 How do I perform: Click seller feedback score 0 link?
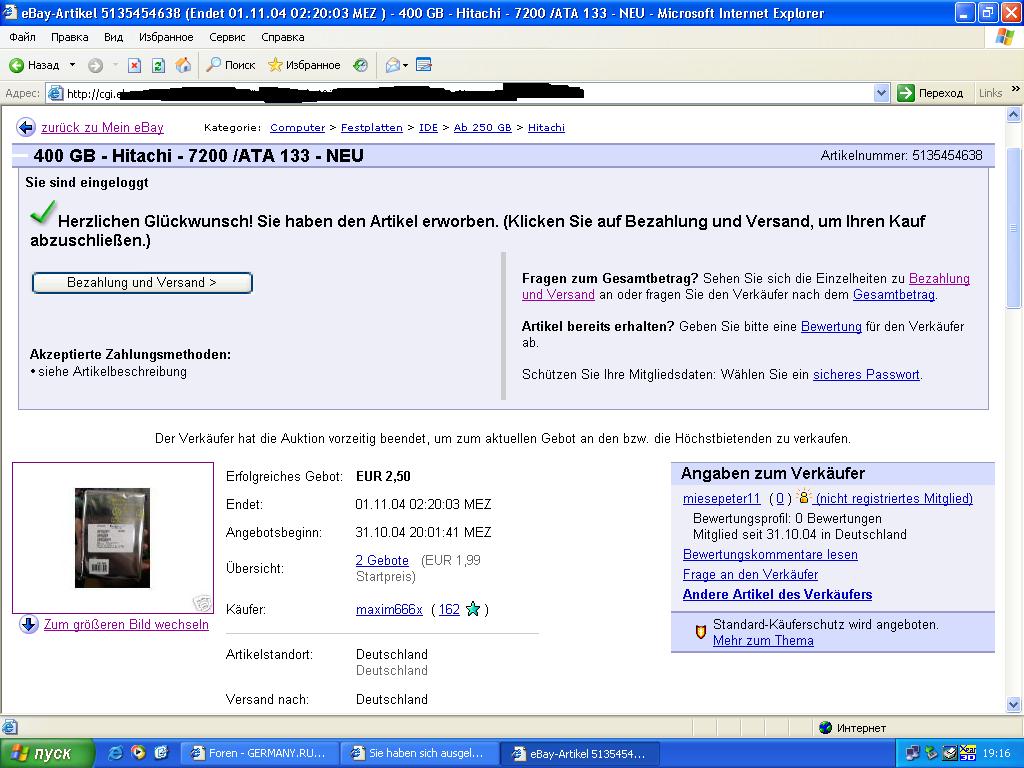point(780,498)
